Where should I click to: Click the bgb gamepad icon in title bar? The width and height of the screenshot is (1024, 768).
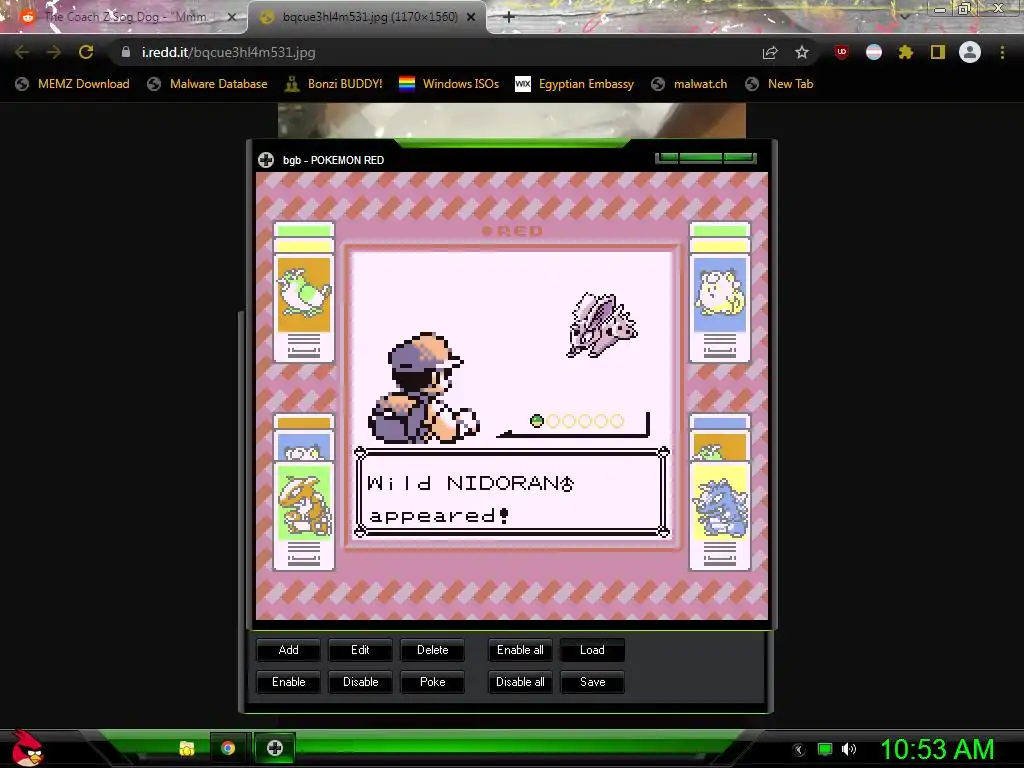(x=266, y=160)
